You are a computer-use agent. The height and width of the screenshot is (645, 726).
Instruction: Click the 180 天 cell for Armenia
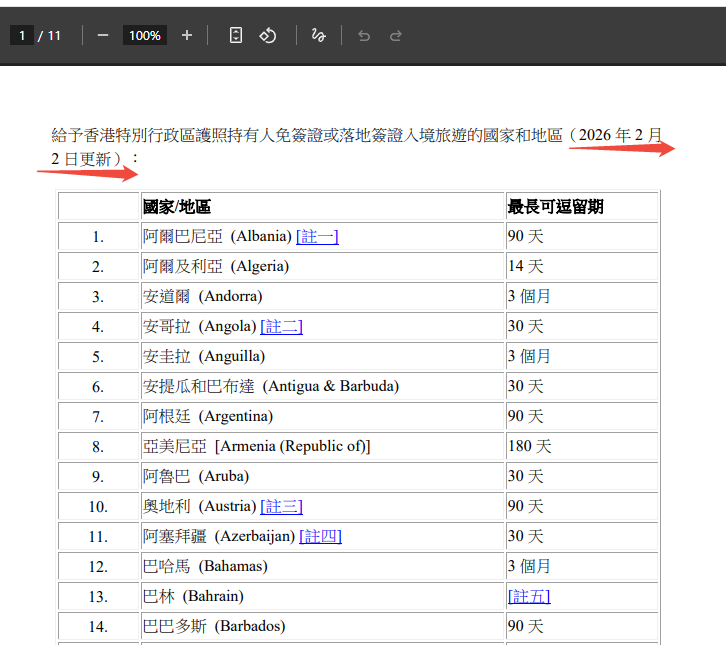click(x=529, y=446)
